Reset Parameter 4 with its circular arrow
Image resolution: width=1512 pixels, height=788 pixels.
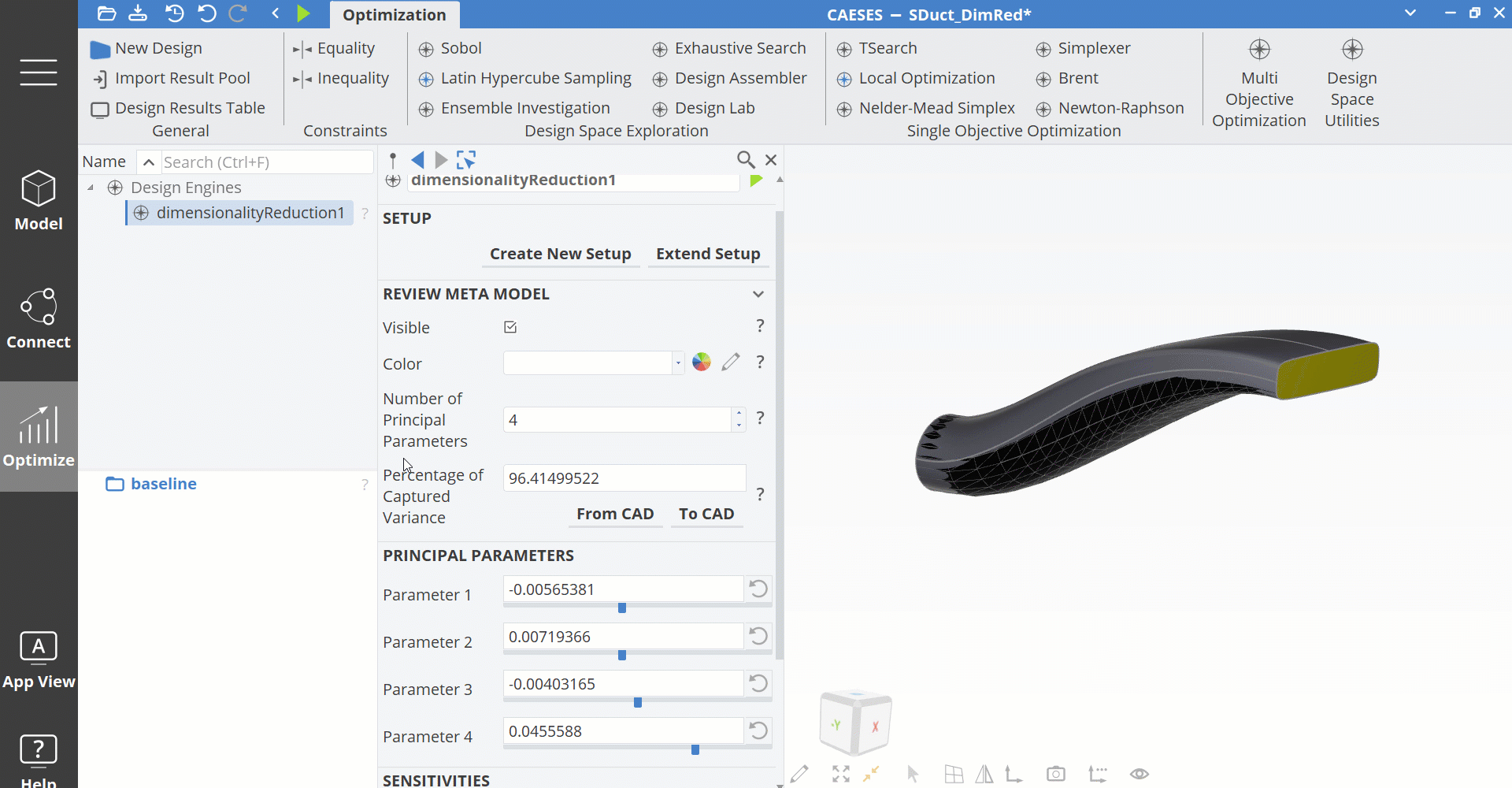[x=758, y=730]
